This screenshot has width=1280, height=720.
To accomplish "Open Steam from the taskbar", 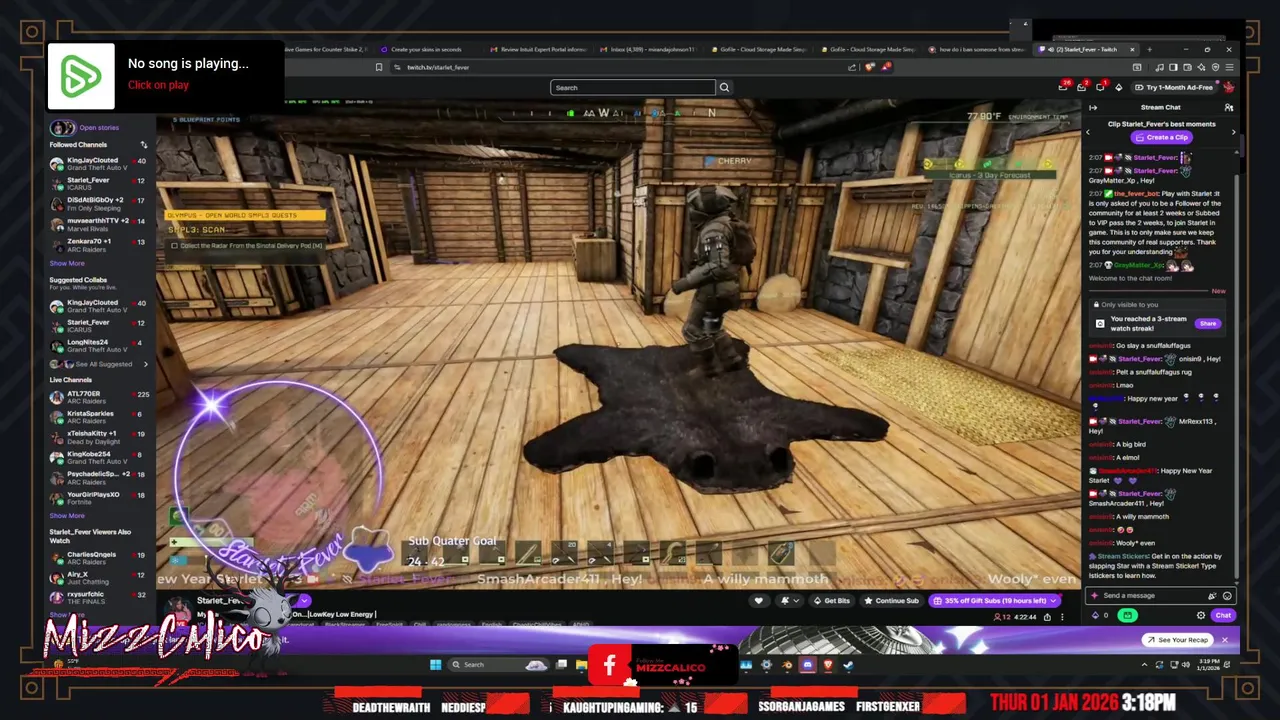I will (x=848, y=665).
